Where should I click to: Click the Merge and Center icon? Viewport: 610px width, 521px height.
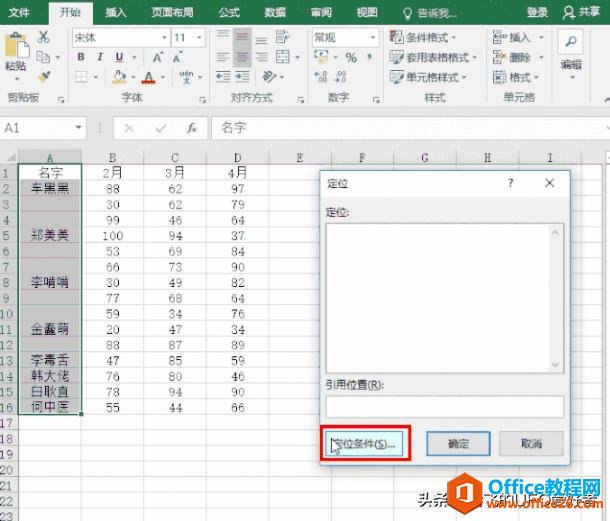click(282, 57)
